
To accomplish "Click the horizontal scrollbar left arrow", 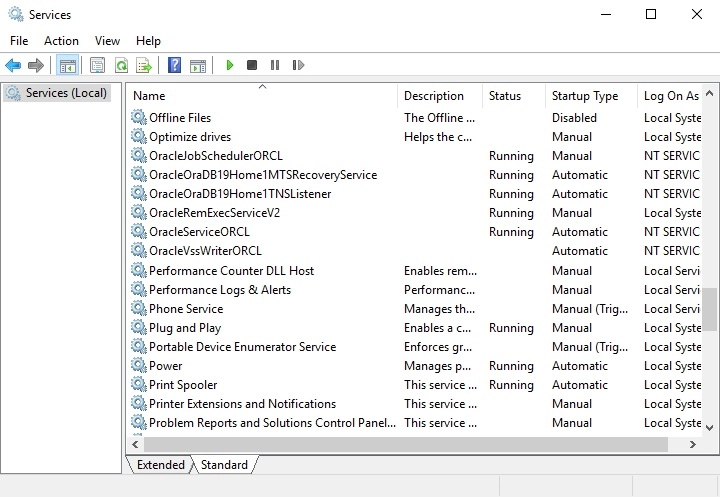I will pos(135,444).
